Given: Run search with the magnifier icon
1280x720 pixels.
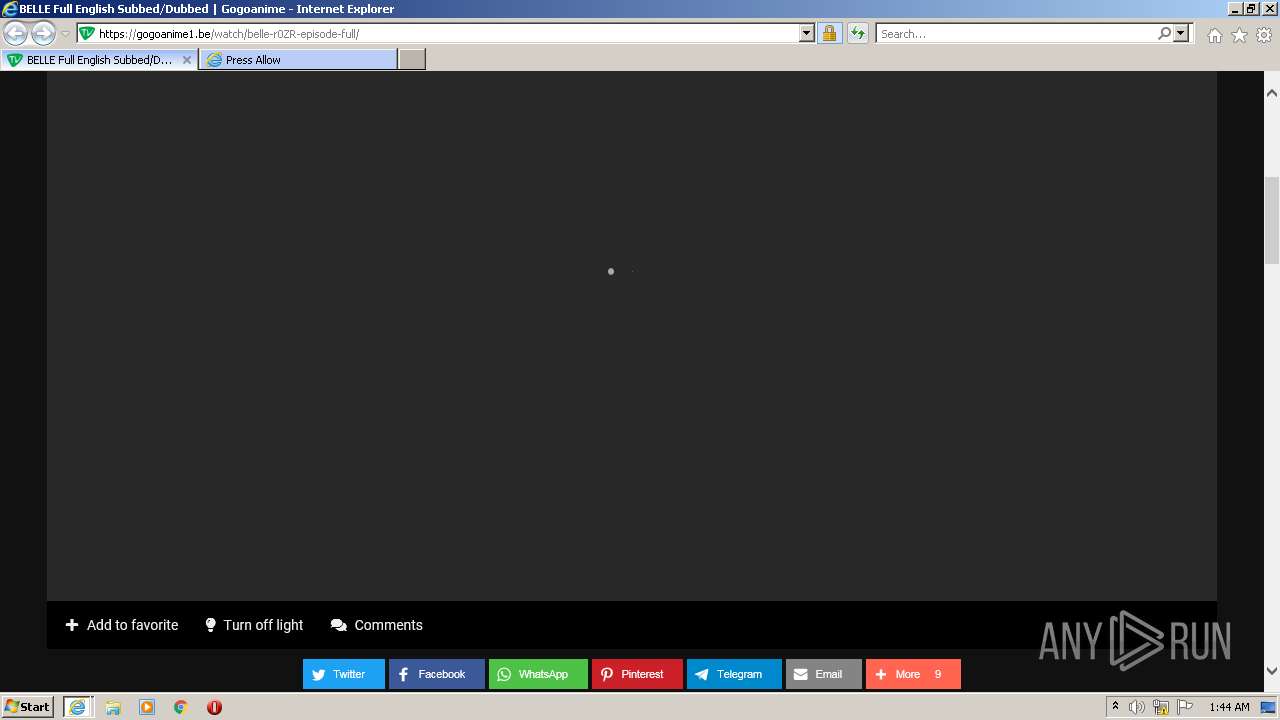Looking at the screenshot, I should pyautogui.click(x=1164, y=33).
